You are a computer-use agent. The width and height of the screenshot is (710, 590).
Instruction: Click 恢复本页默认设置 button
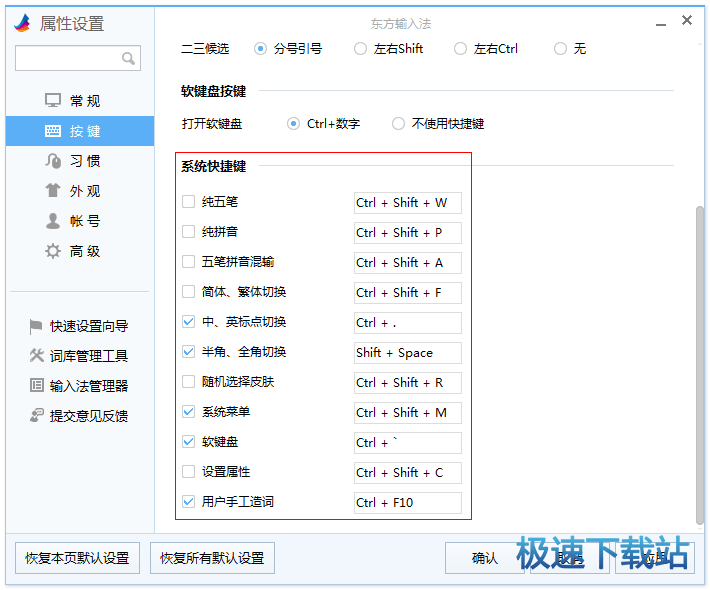[77, 558]
